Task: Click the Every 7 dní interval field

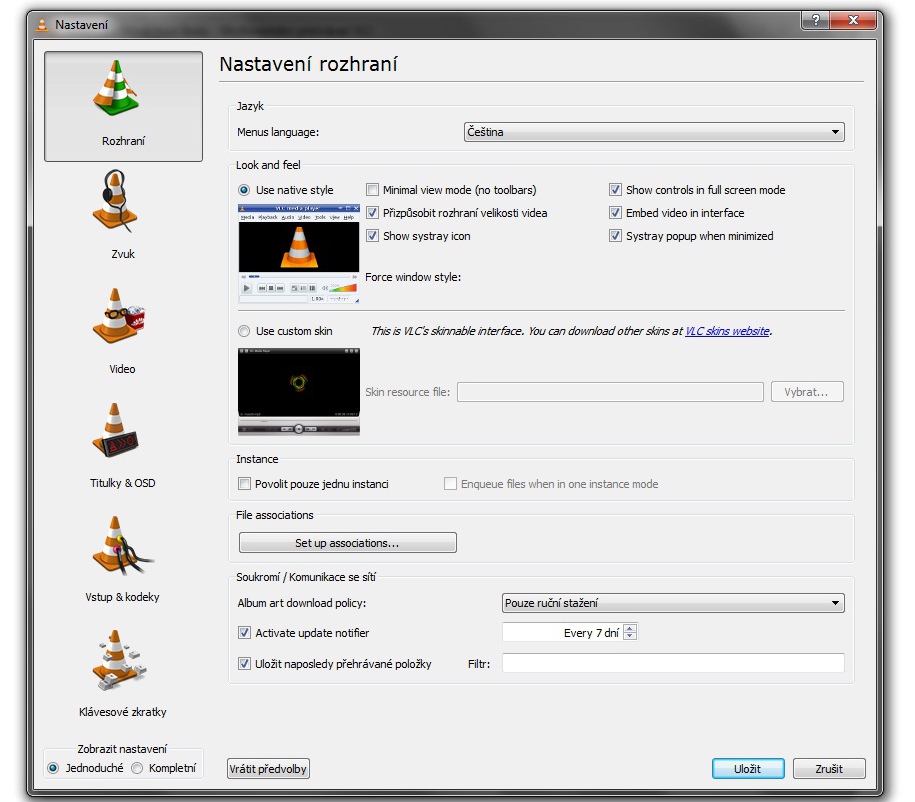Action: click(x=563, y=633)
